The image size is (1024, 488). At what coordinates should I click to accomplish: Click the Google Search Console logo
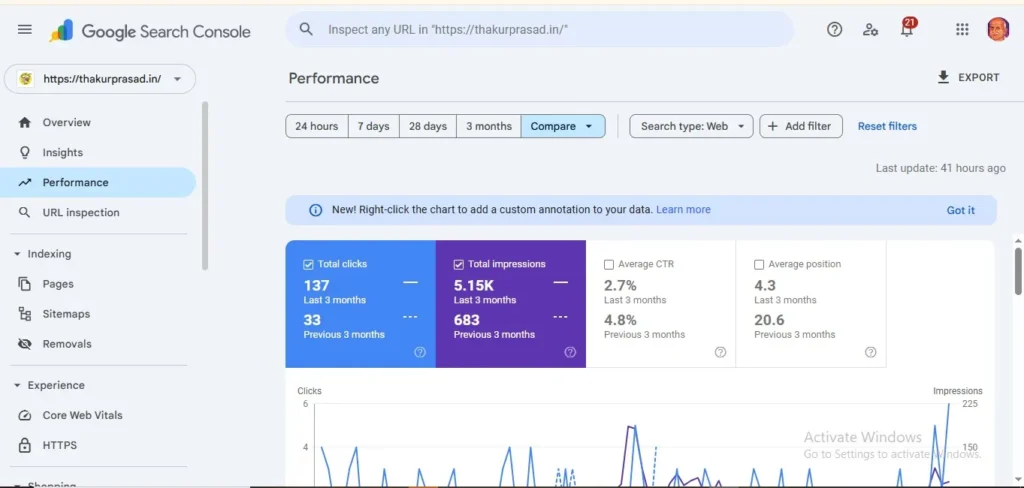[x=150, y=31]
